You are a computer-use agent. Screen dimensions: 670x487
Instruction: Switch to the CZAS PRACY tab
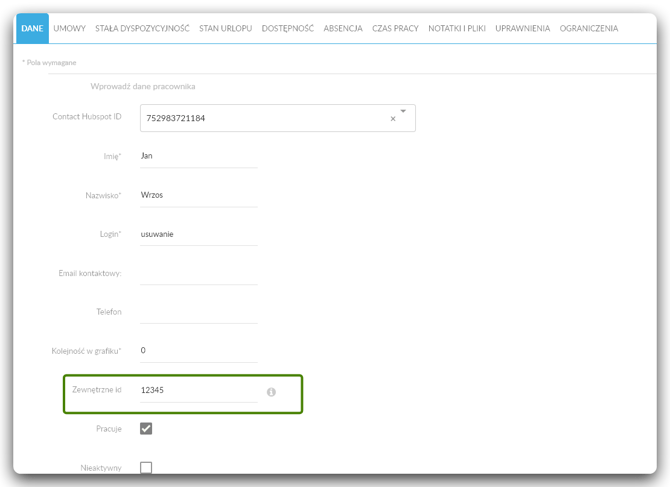(395, 28)
